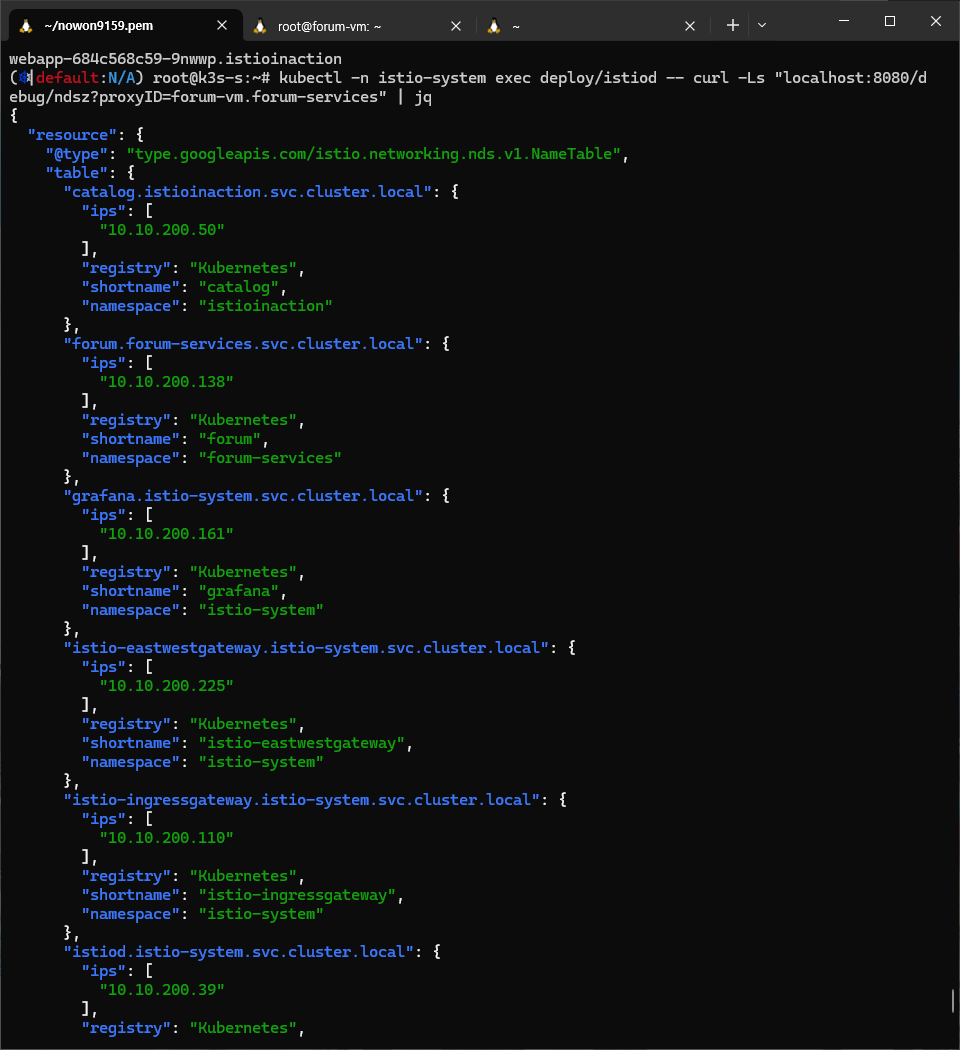Click the "resource" key at the top
Image resolution: width=960 pixels, height=1050 pixels.
click(72, 135)
